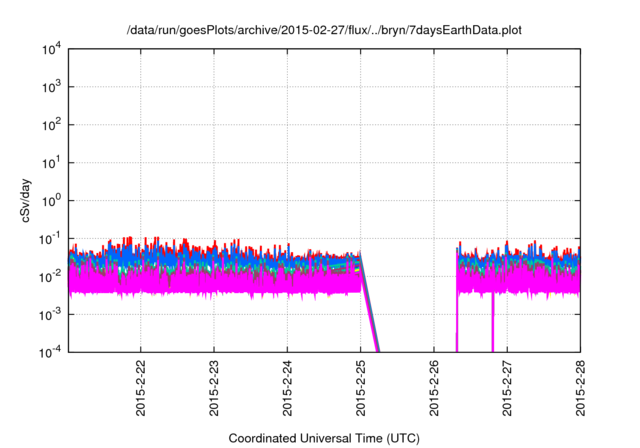Click the 10^-1 y-axis tick label

pos(50,239)
